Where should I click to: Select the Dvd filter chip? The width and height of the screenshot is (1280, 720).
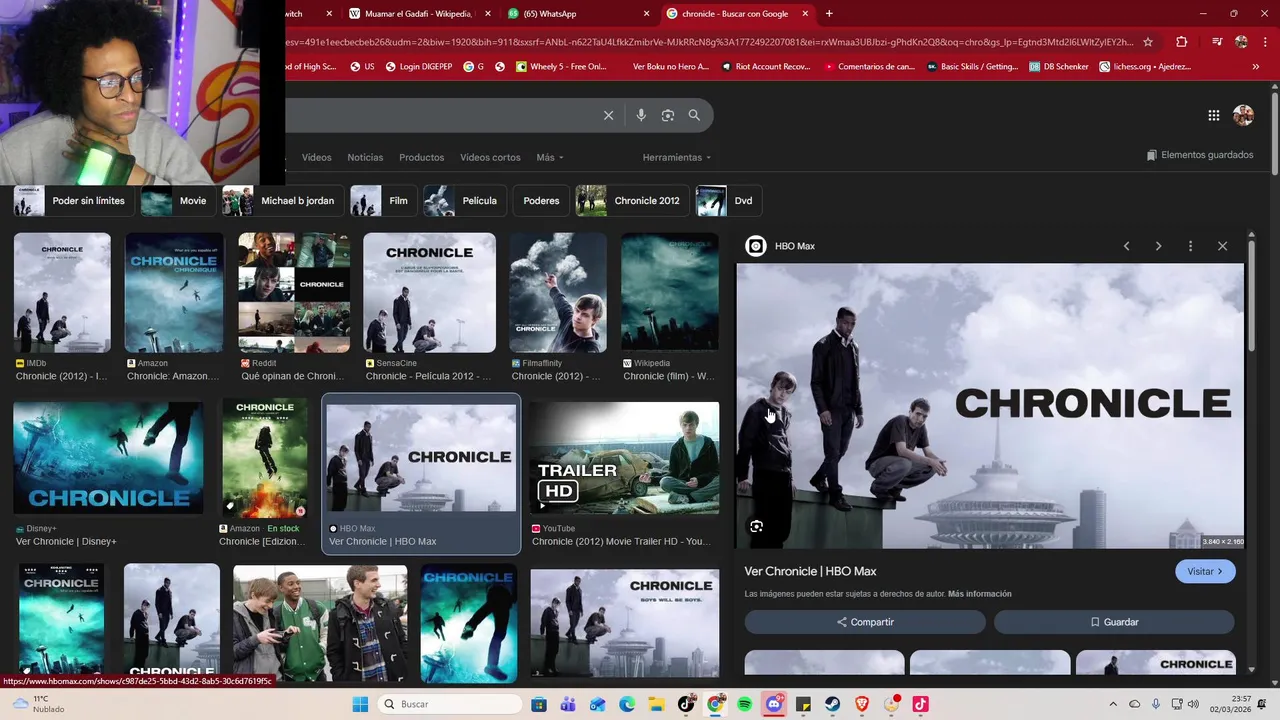[729, 201]
